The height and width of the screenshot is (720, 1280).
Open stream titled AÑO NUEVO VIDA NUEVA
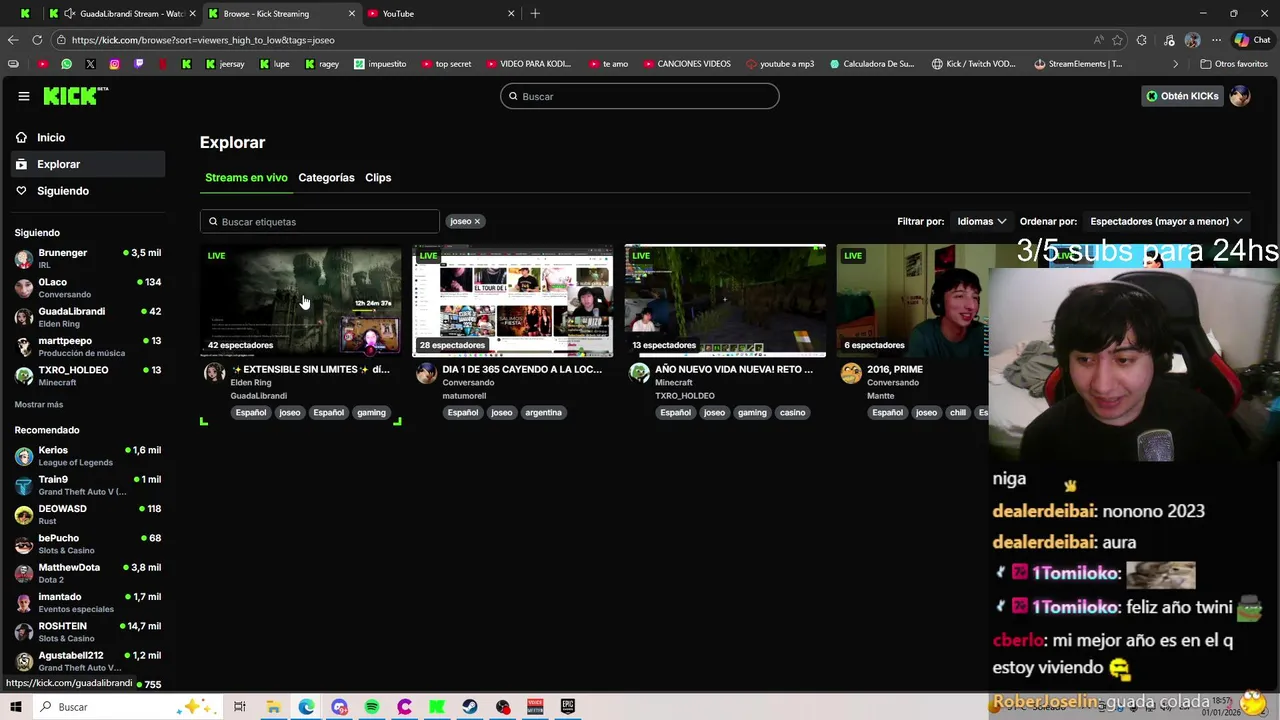pos(734,369)
